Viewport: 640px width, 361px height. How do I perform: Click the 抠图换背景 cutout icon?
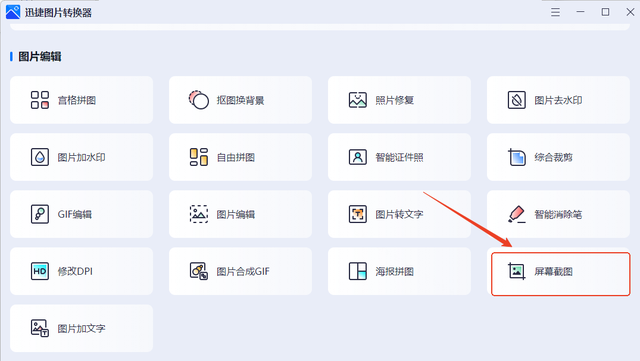pyautogui.click(x=199, y=100)
